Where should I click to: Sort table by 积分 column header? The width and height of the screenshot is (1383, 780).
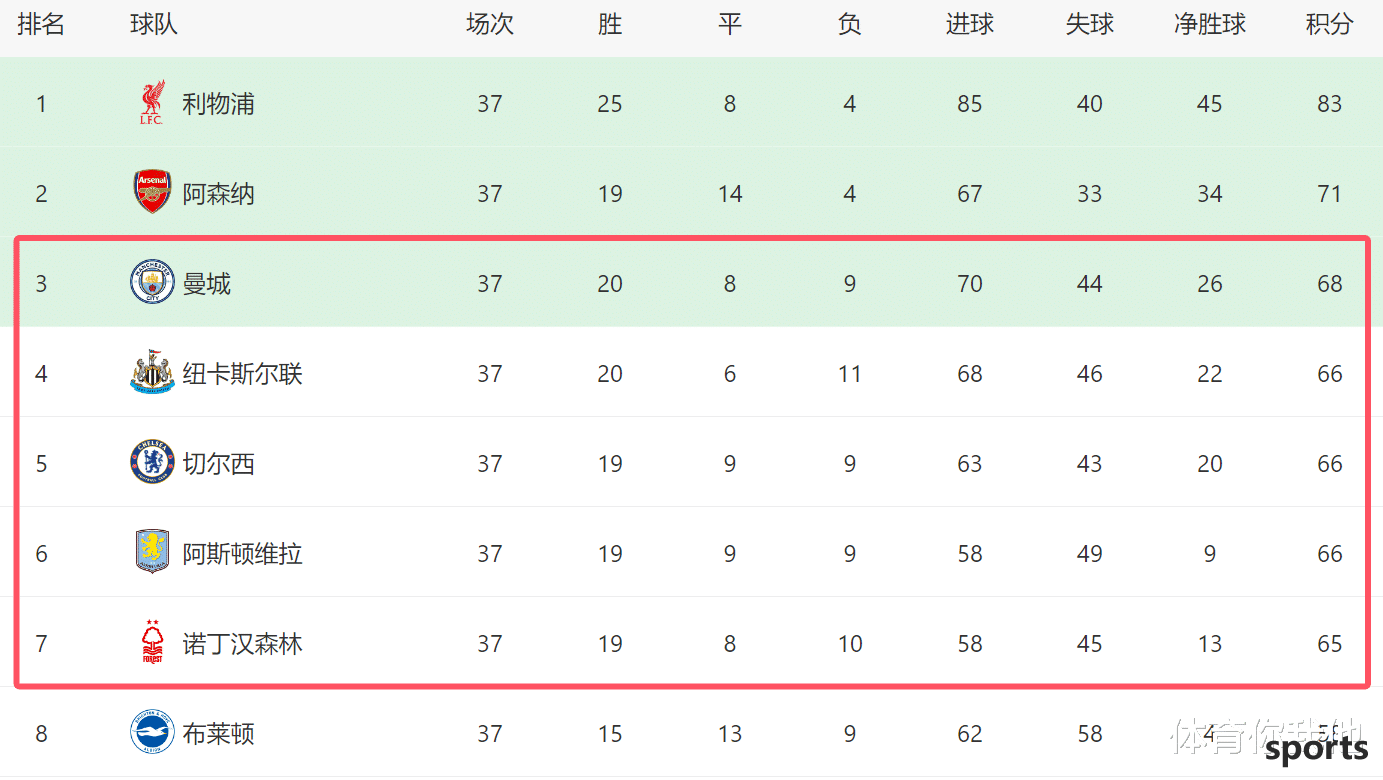1329,25
